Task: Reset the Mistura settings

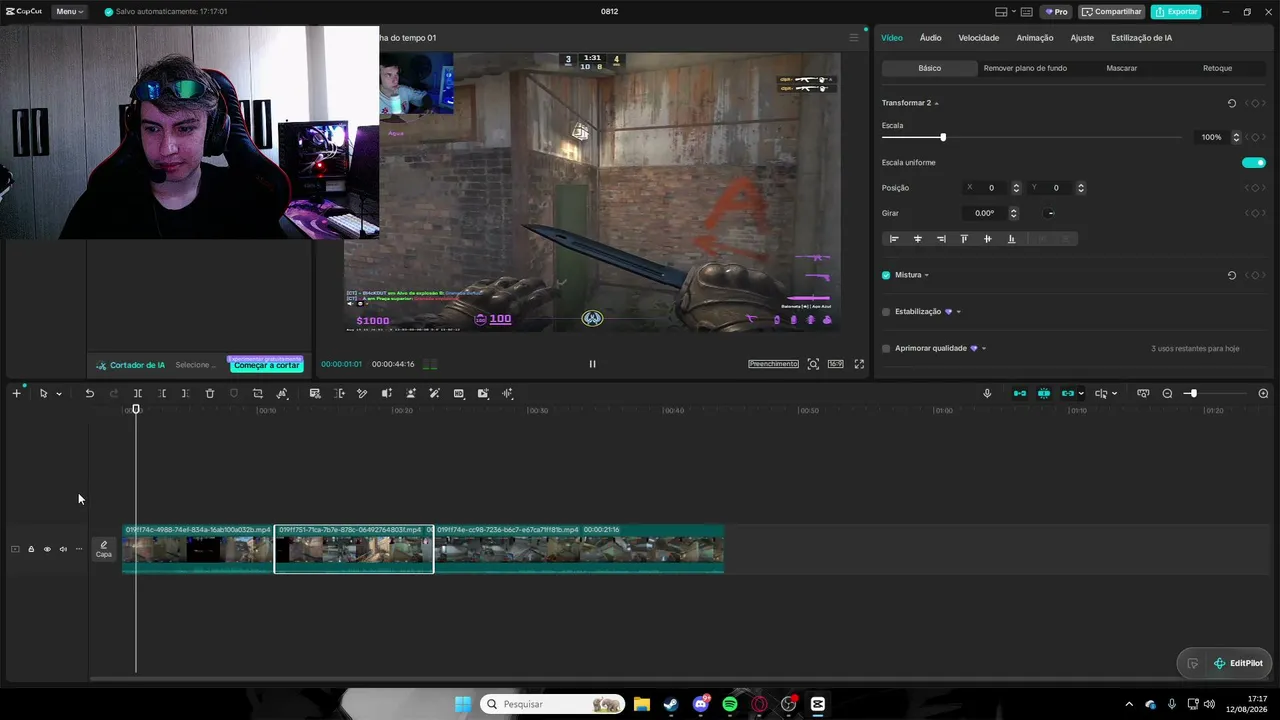Action: 1231,275
